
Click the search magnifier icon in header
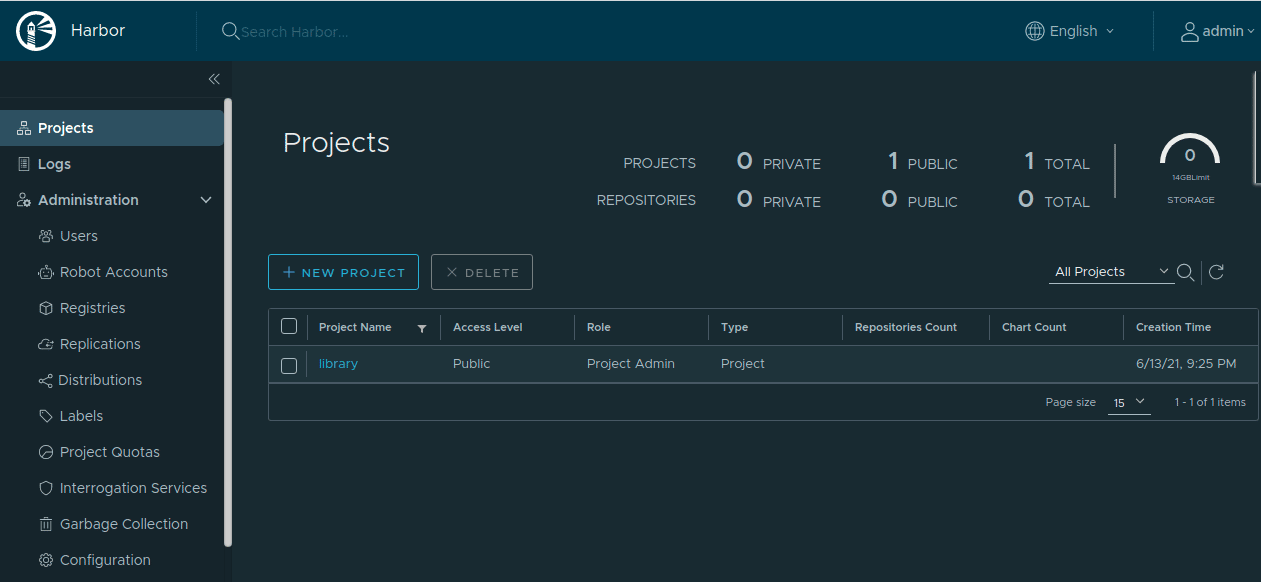coord(230,31)
